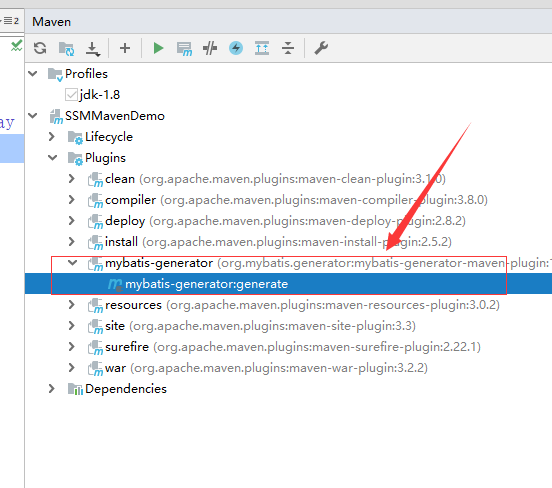Click the mybatis-generator plugin icon
Viewport: 552px width, 488px height.
click(95, 264)
